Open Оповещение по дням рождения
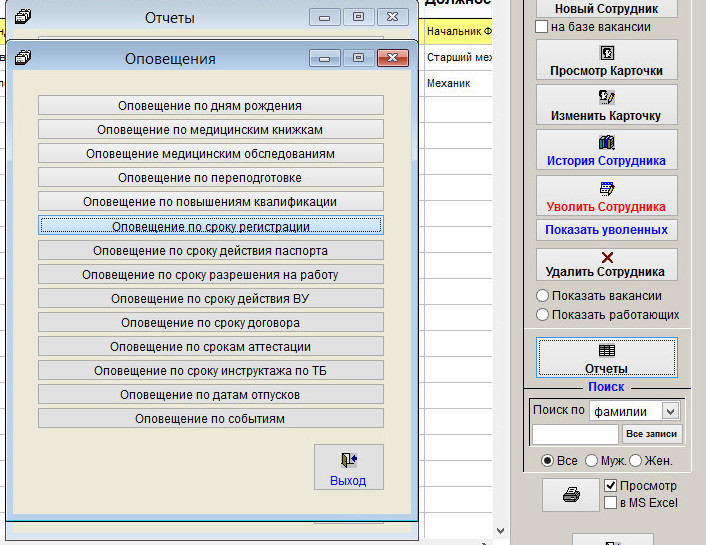 point(210,105)
